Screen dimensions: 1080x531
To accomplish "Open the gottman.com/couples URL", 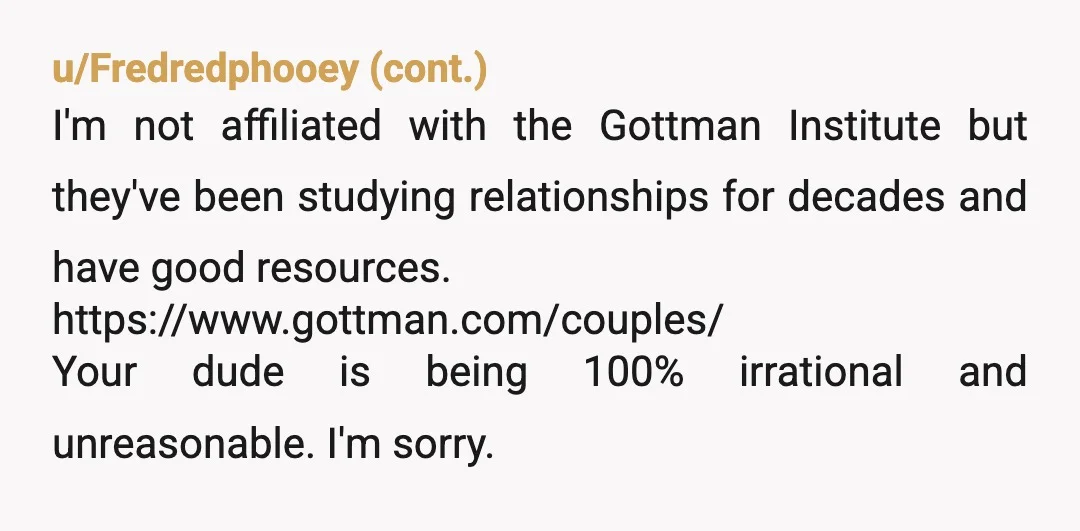I will coord(388,320).
